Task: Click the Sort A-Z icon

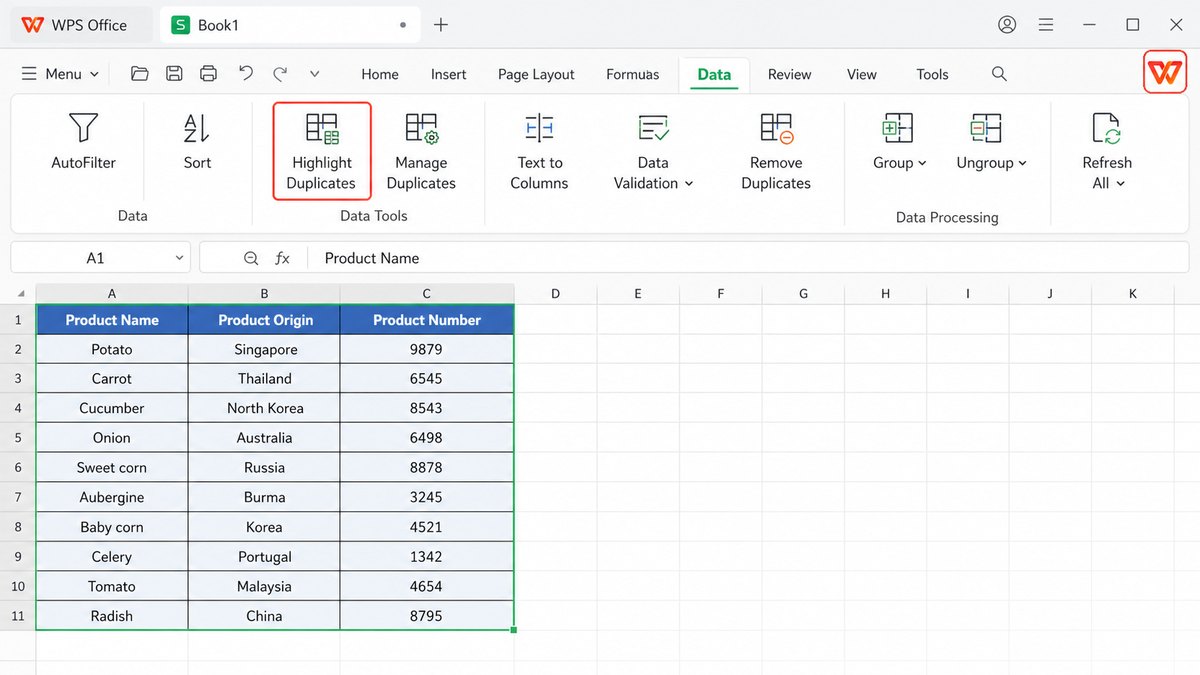Action: [197, 128]
